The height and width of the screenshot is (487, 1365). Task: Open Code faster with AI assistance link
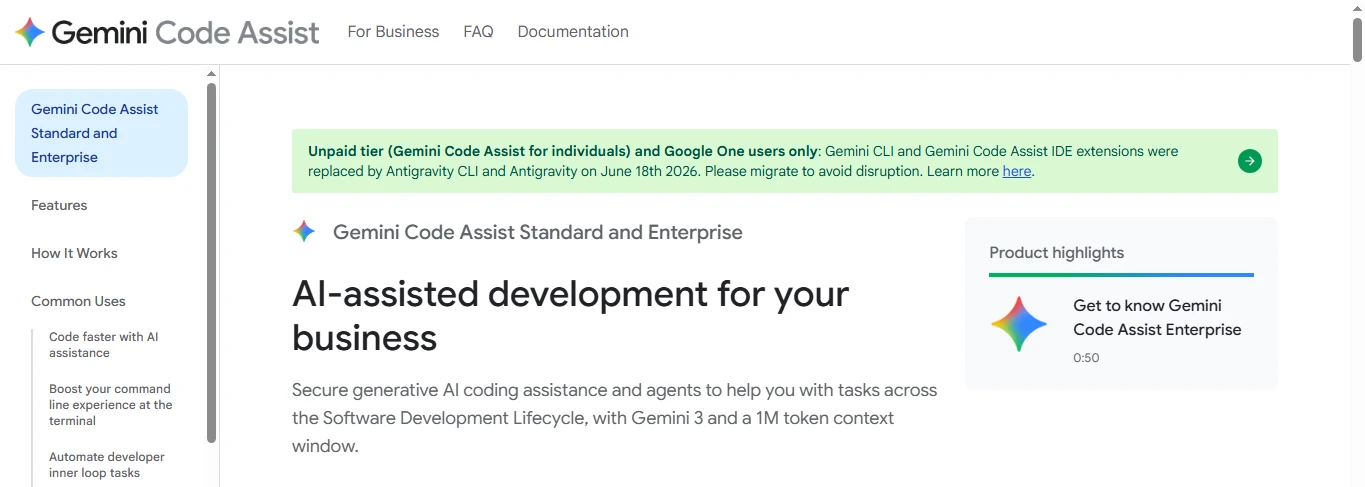tap(104, 345)
